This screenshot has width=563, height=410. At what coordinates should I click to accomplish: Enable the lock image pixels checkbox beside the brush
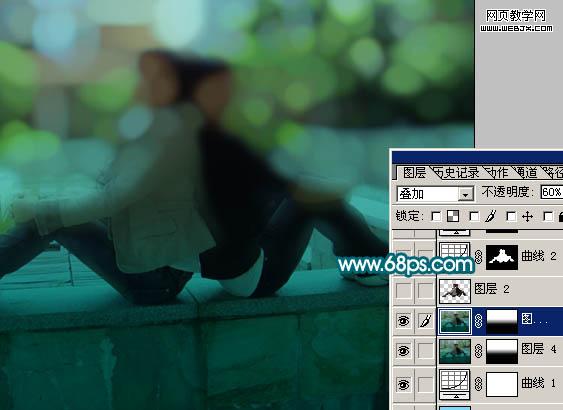(x=474, y=216)
